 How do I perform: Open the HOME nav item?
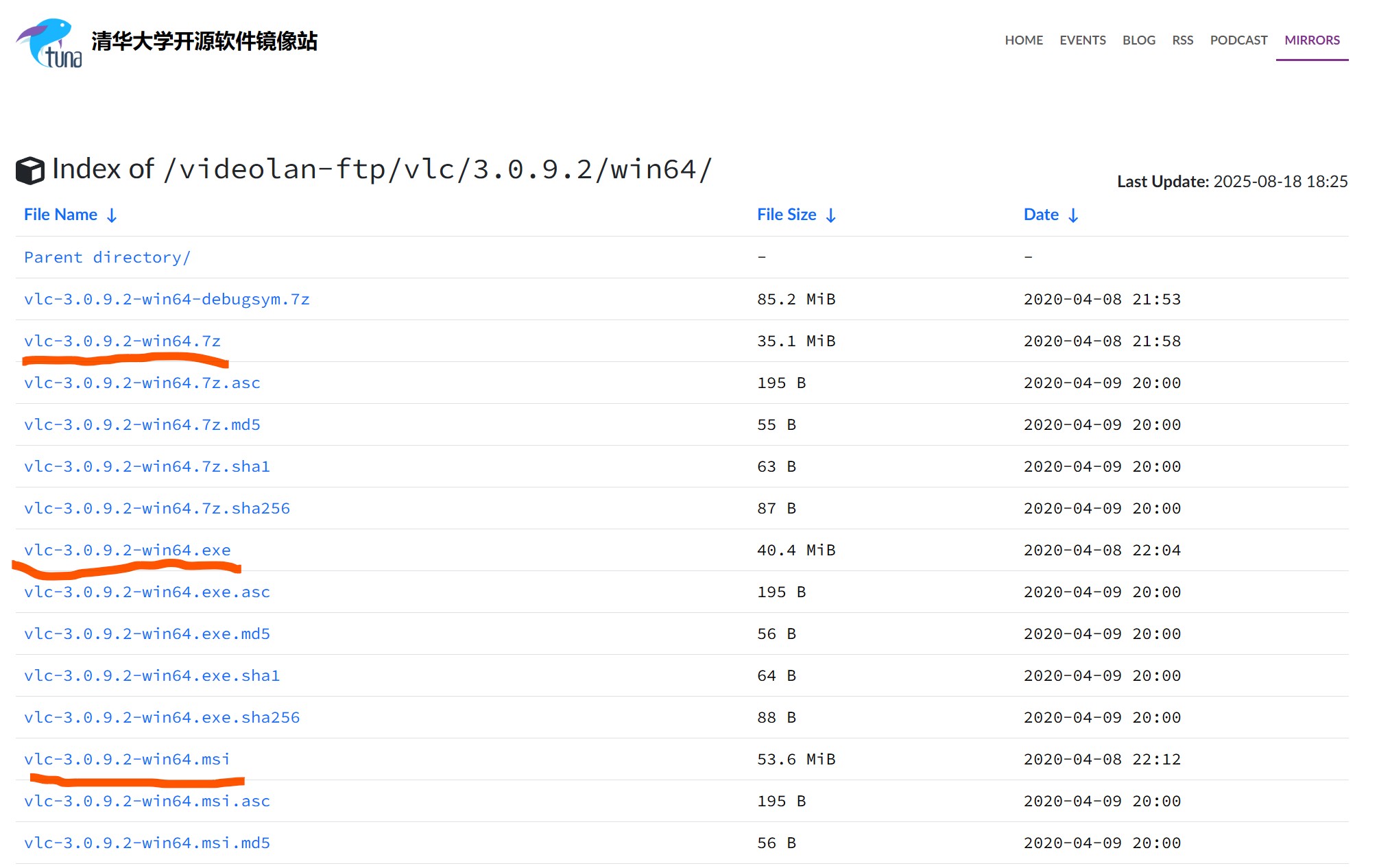pos(1024,40)
